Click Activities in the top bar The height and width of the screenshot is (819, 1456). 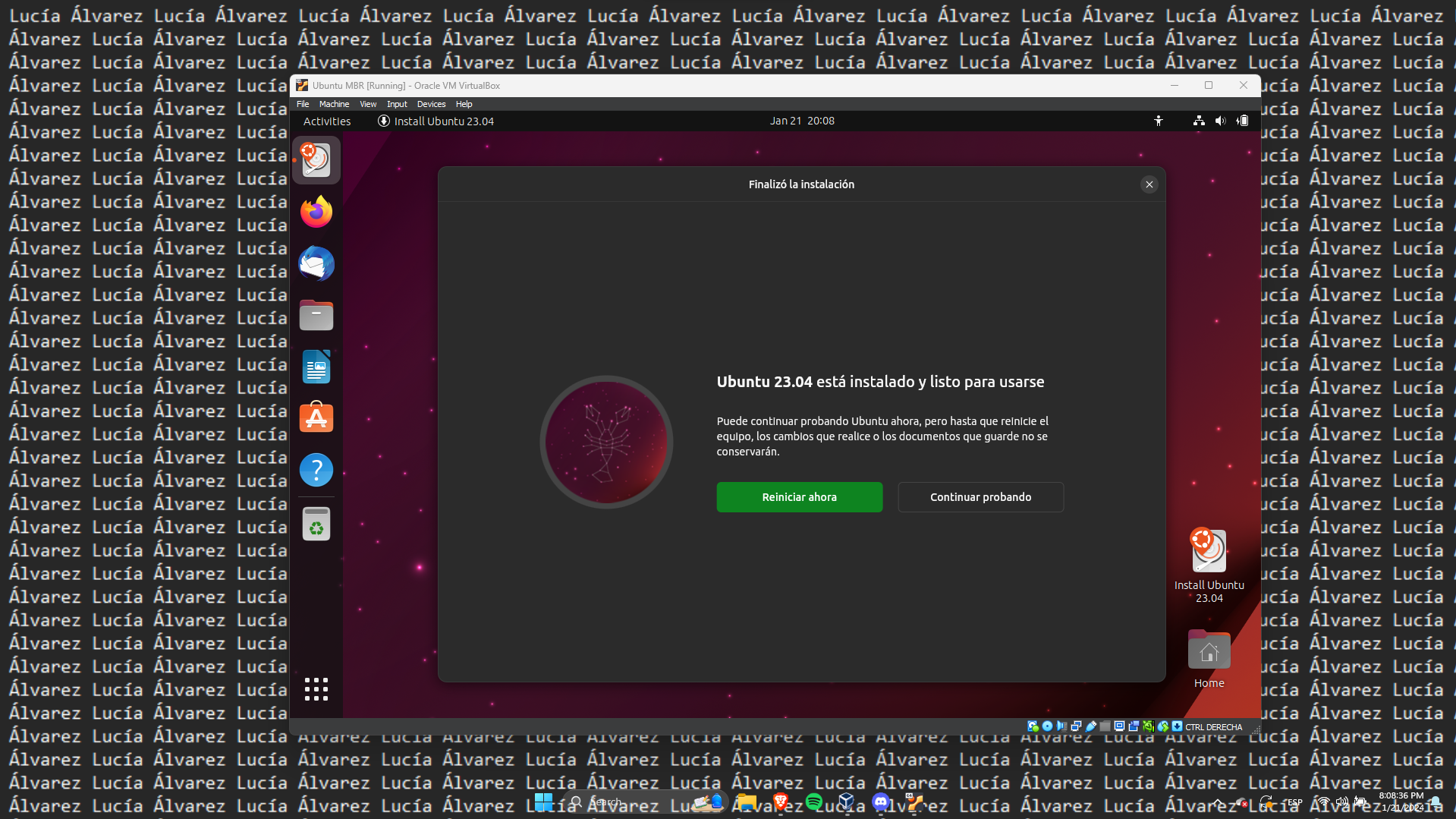point(327,121)
